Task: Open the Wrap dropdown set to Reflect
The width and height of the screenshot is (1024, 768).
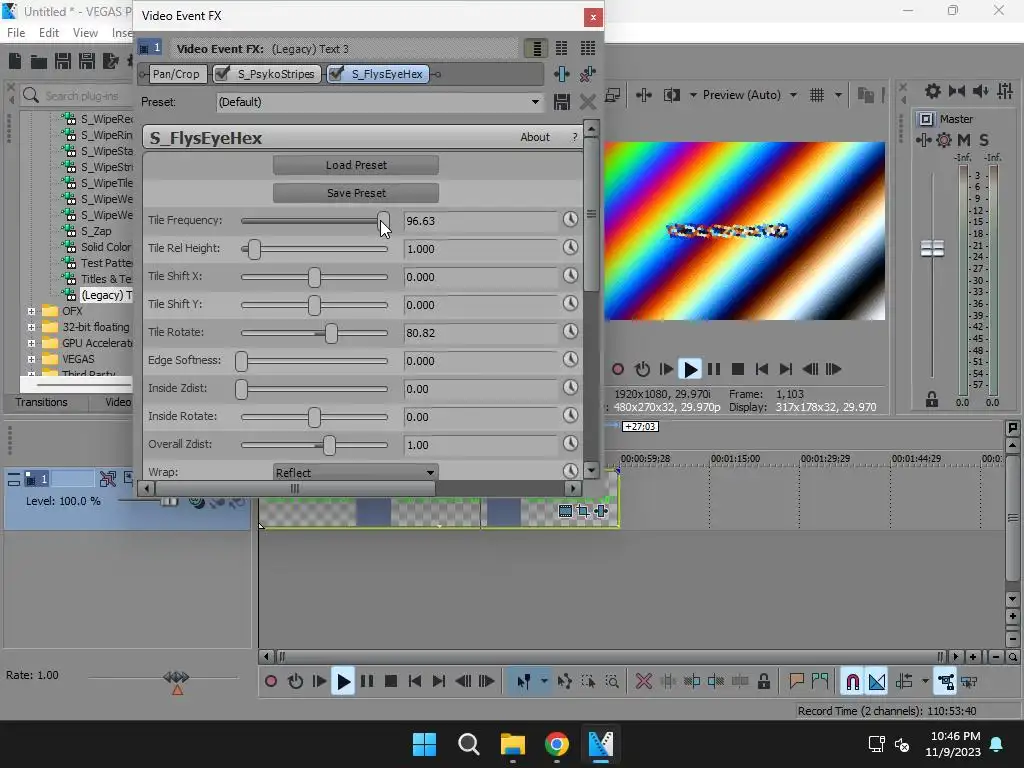Action: (x=356, y=472)
